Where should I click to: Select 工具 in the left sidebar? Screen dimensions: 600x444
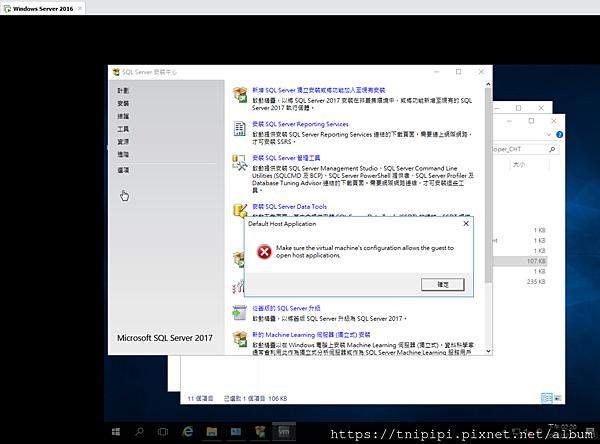pyautogui.click(x=123, y=129)
